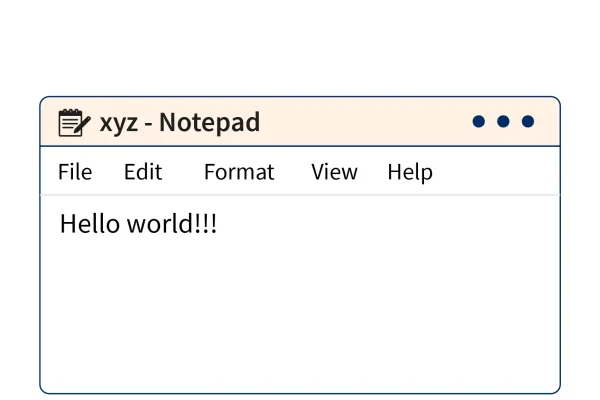Click the notepad icon in title bar

[73, 123]
